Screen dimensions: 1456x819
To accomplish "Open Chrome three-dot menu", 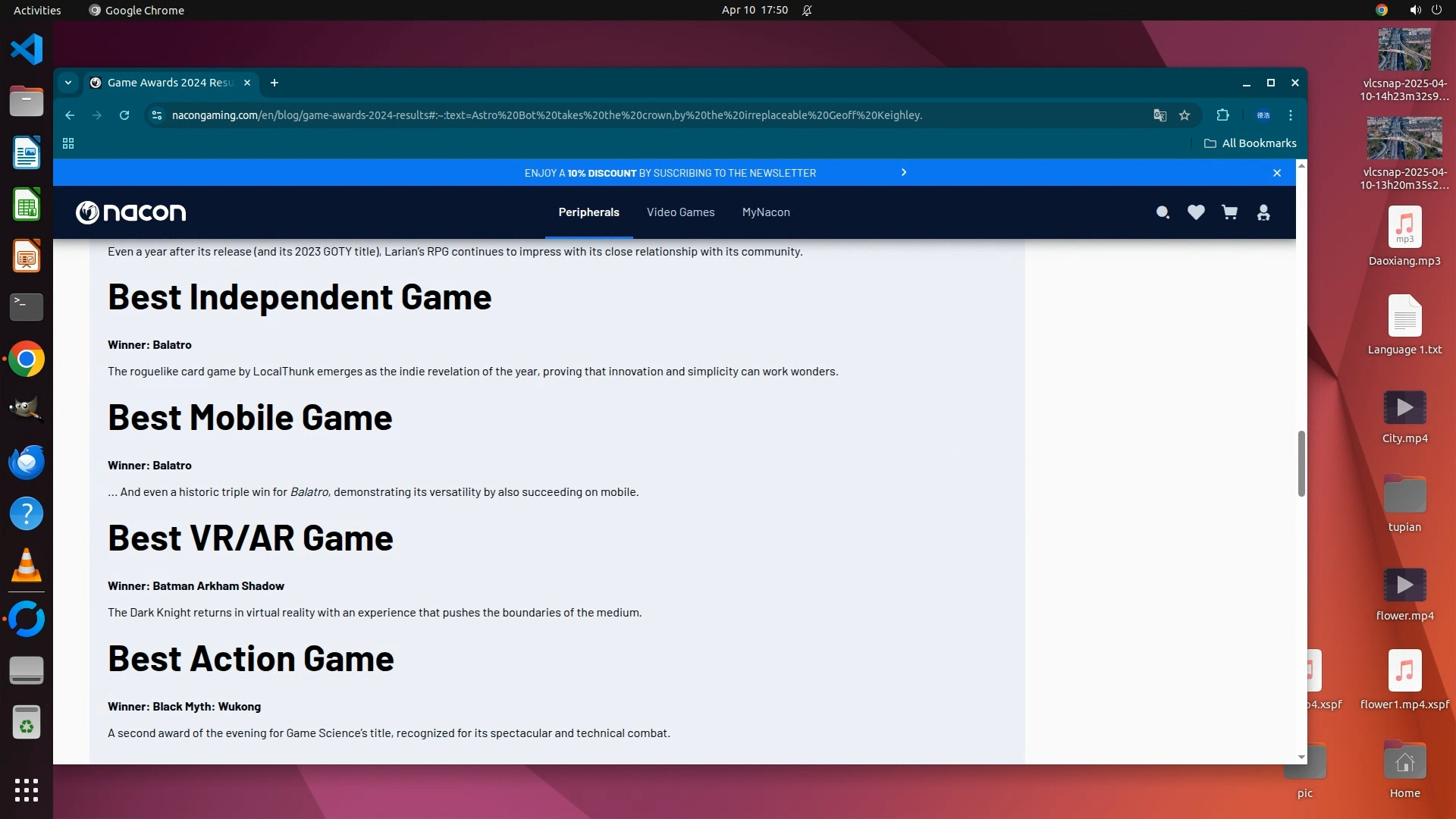I will pyautogui.click(x=1291, y=115).
